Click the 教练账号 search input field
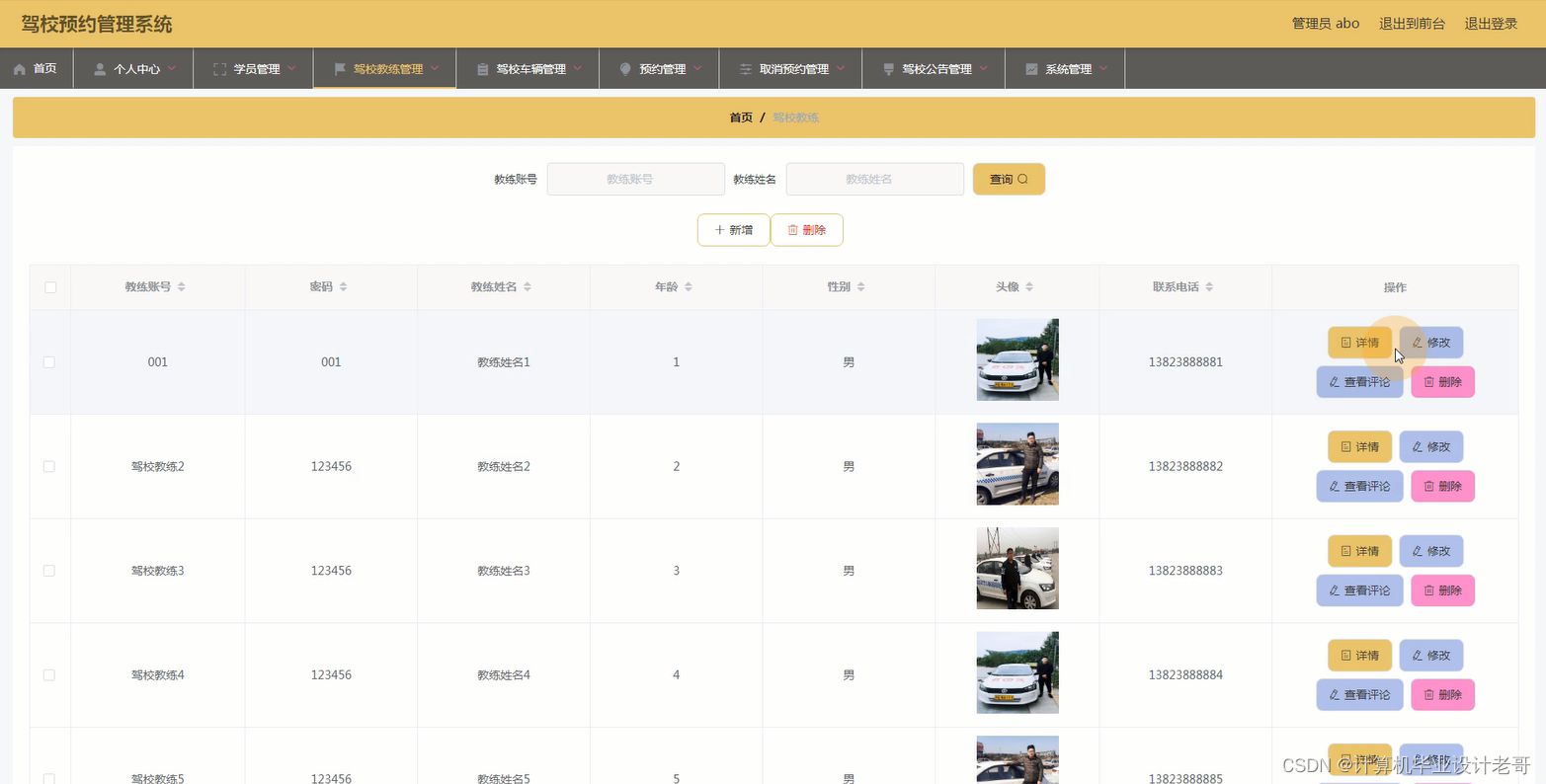 [x=636, y=179]
